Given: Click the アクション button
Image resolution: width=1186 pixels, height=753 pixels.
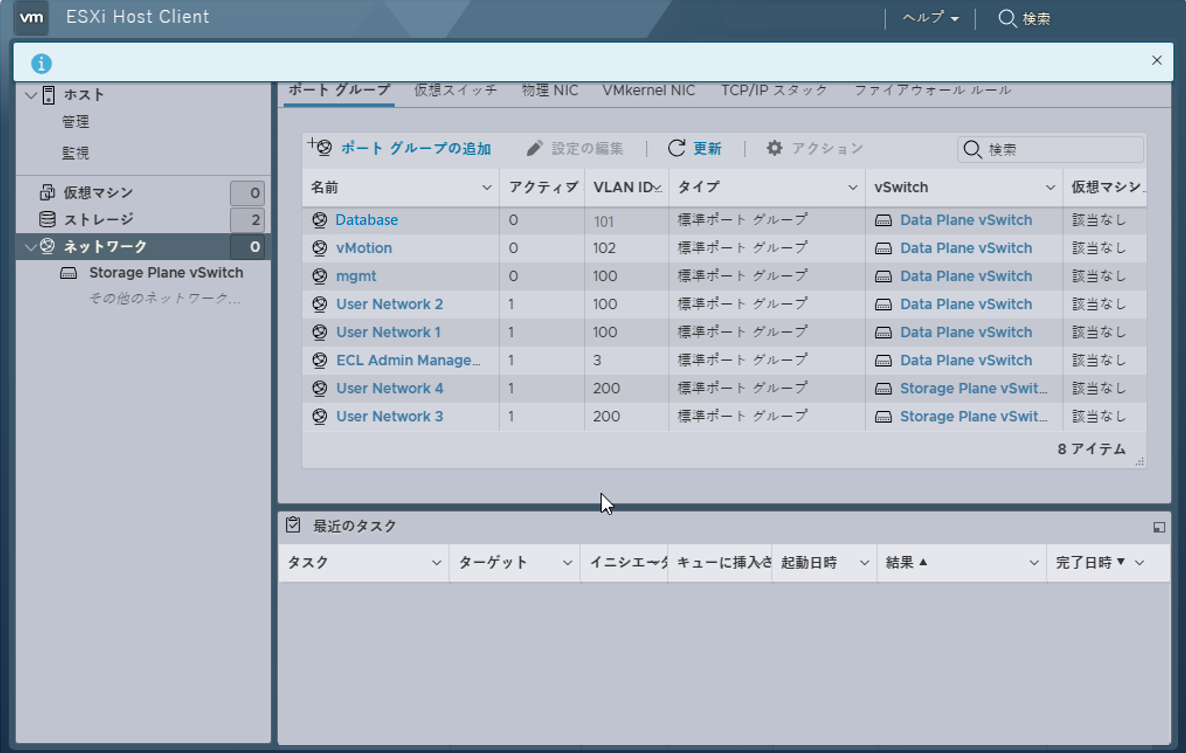Looking at the screenshot, I should (814, 148).
